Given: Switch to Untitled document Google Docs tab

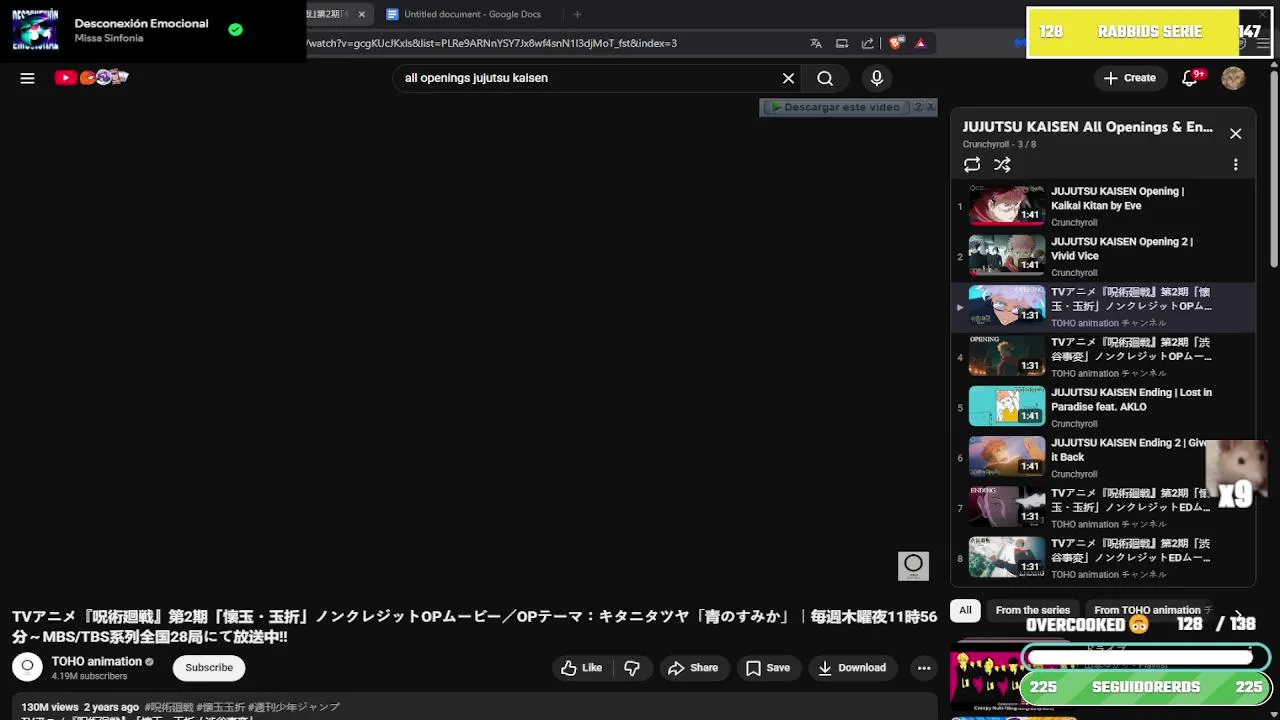Looking at the screenshot, I should [463, 14].
